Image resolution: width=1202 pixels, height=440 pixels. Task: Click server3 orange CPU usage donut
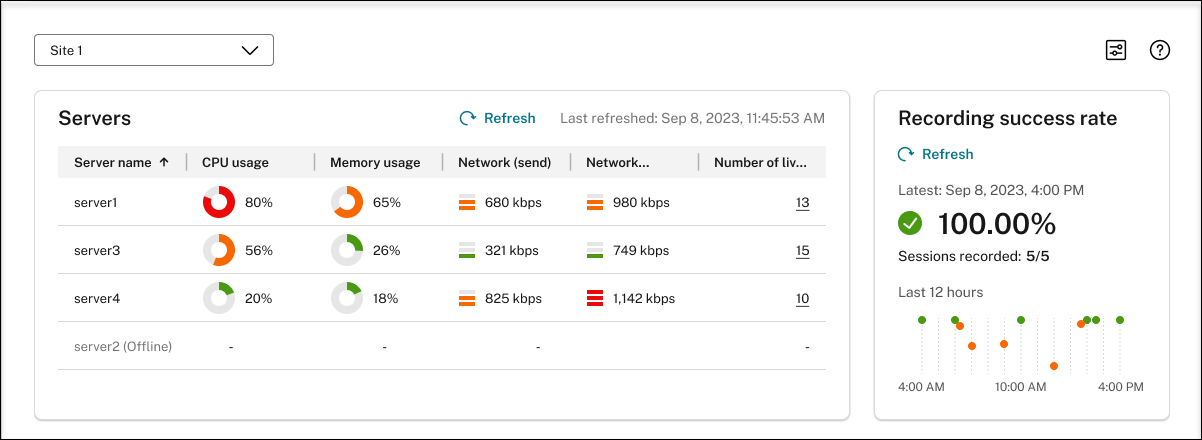(x=218, y=250)
